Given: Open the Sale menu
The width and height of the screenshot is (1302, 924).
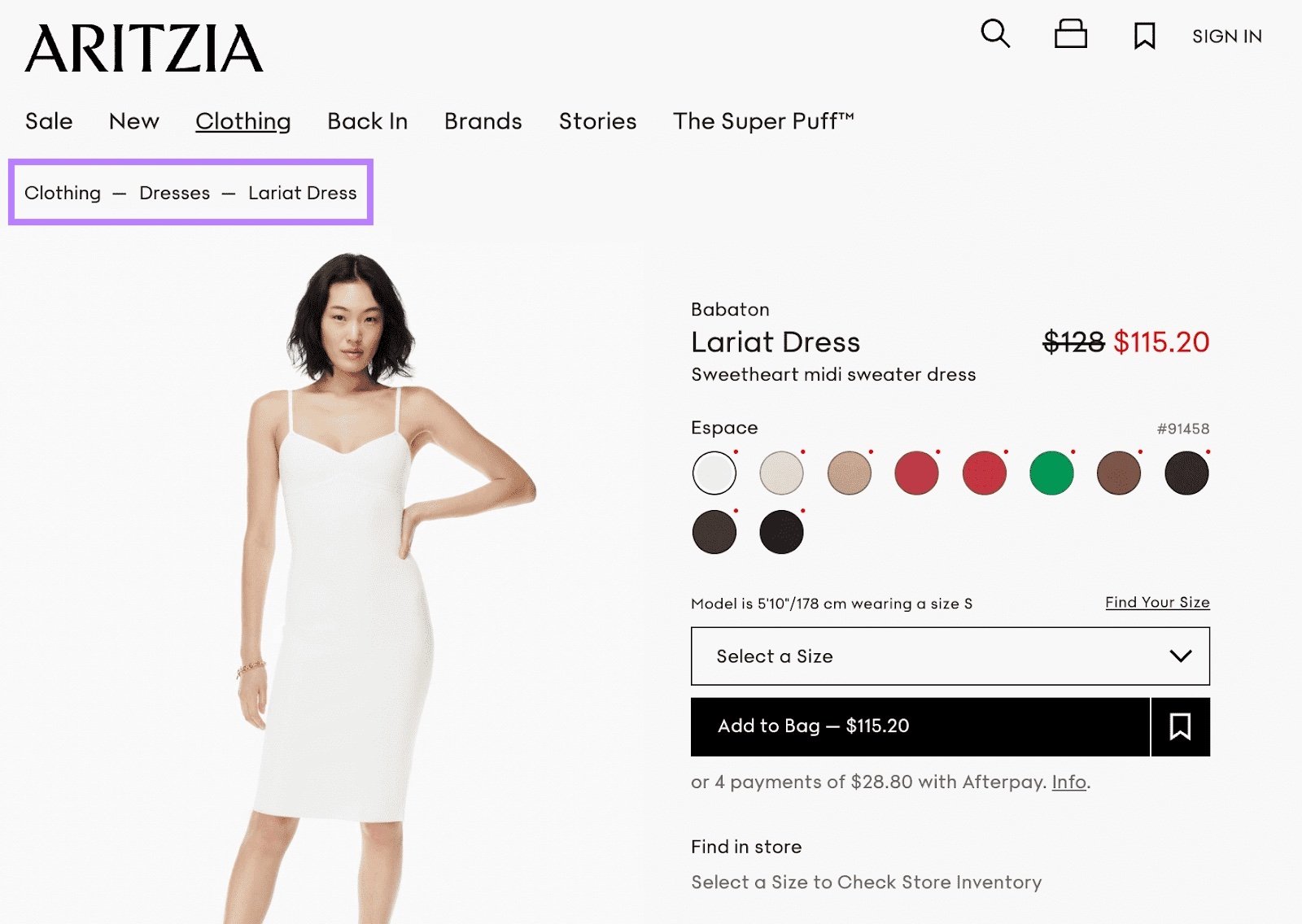Looking at the screenshot, I should [x=49, y=121].
